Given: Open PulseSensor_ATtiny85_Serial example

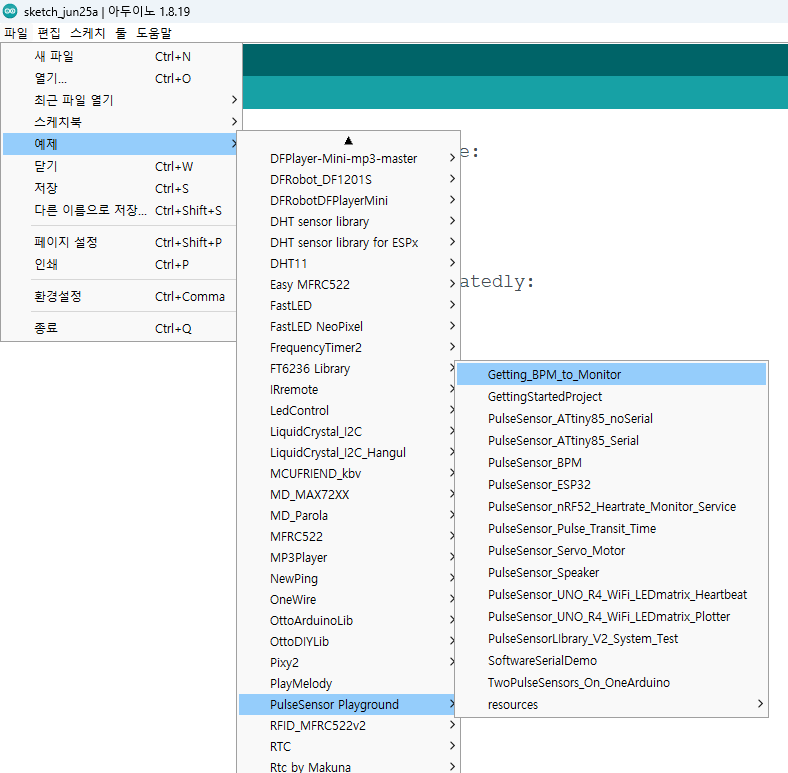Looking at the screenshot, I should 612,441.
